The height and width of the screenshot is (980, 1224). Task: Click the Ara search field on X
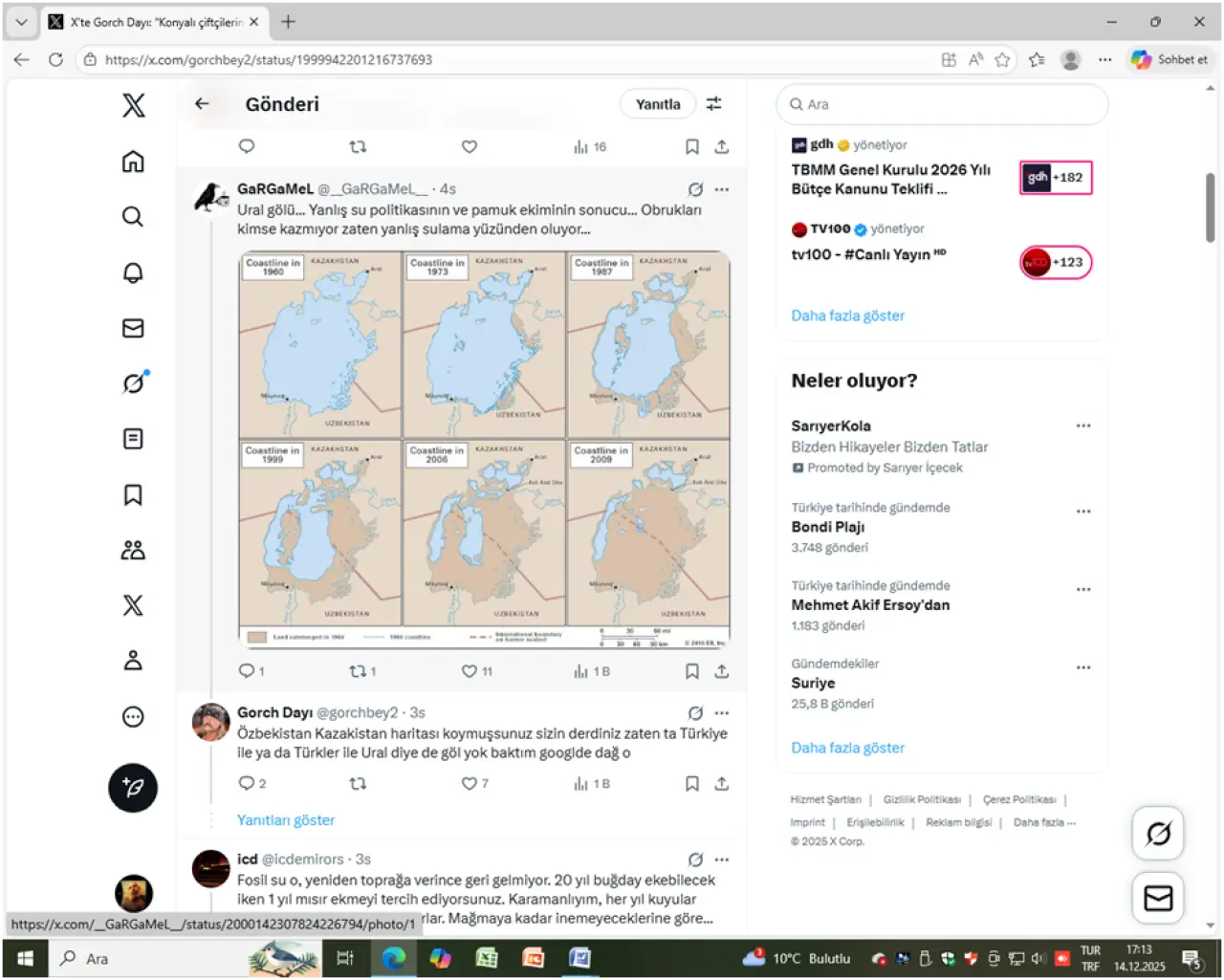(942, 104)
